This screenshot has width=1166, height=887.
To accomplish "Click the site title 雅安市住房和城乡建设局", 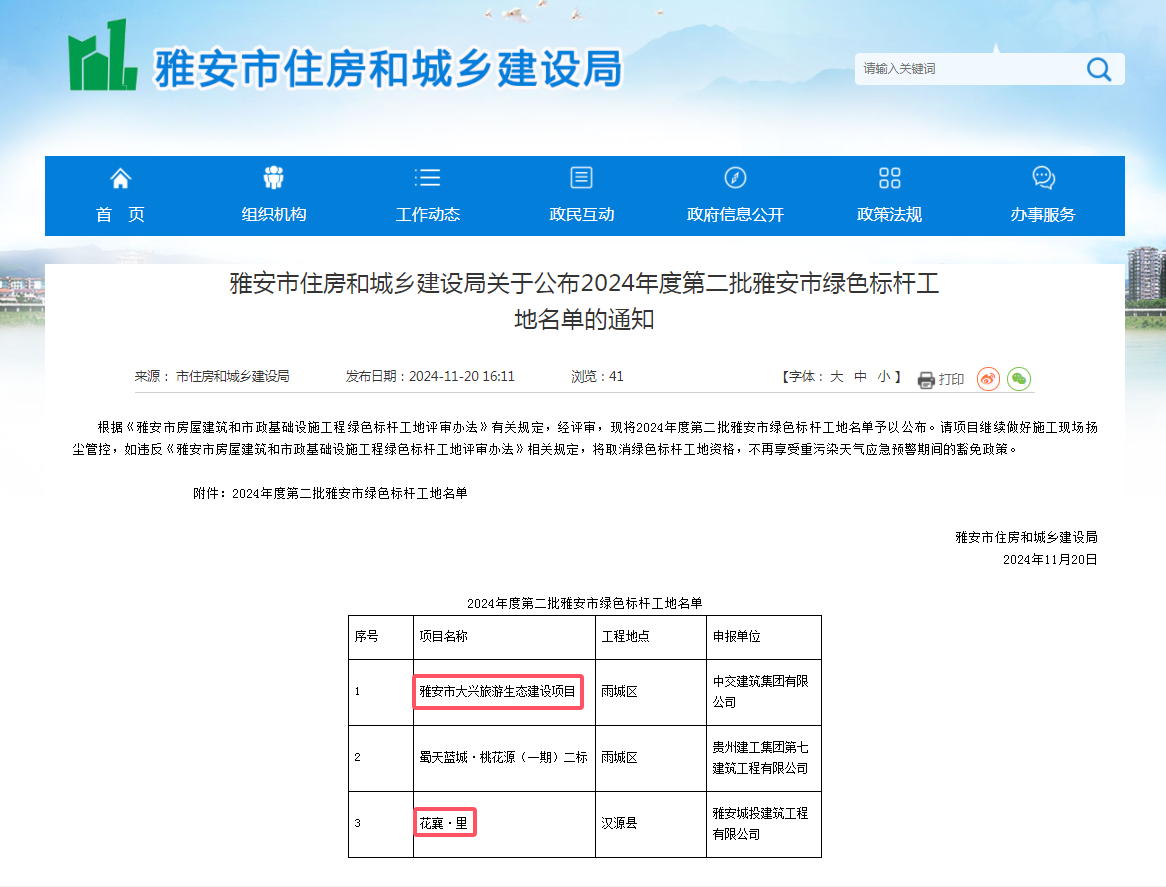I will tap(387, 69).
